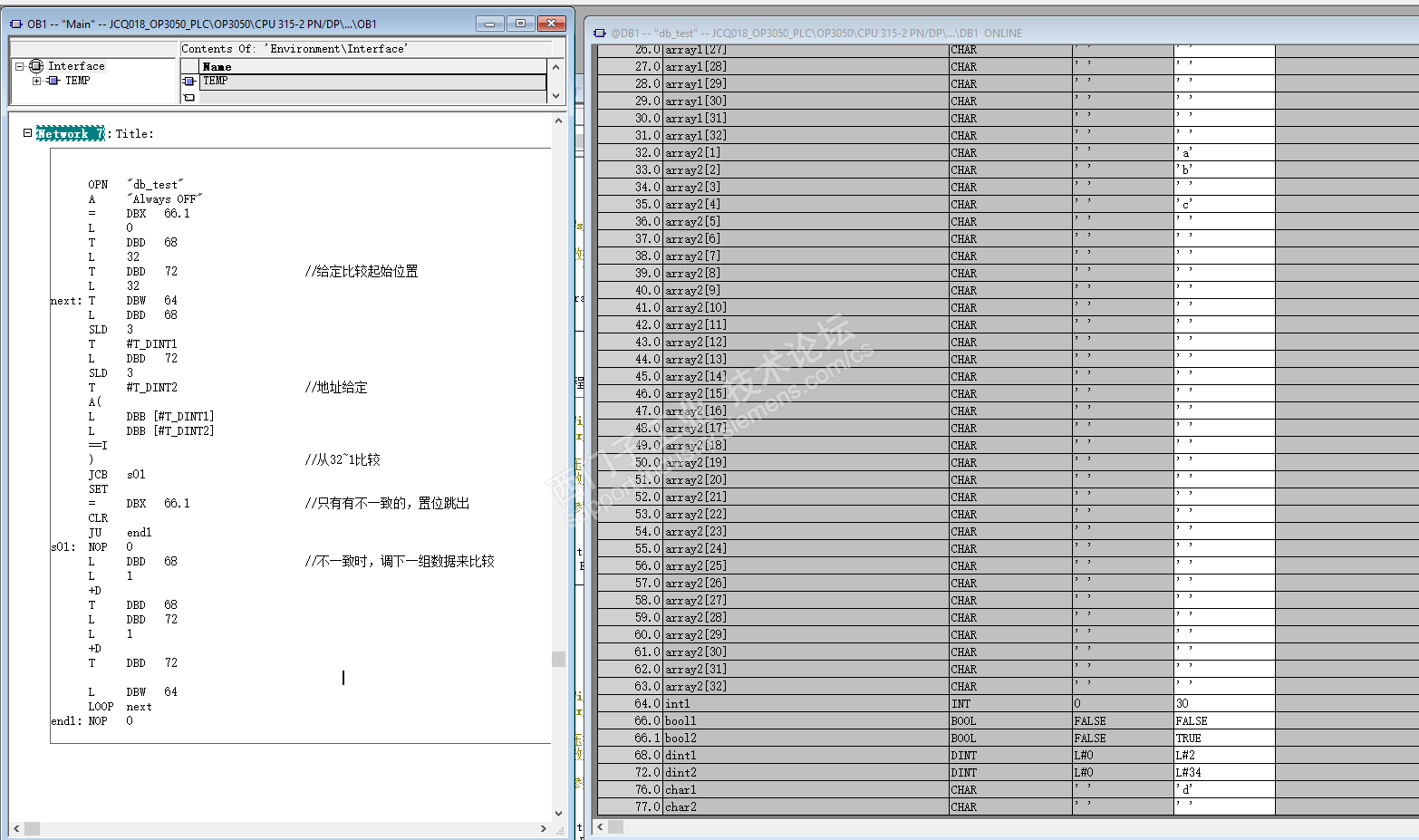Select the TEMP entry in the Name list
The image size is (1419, 840).
[x=372, y=82]
